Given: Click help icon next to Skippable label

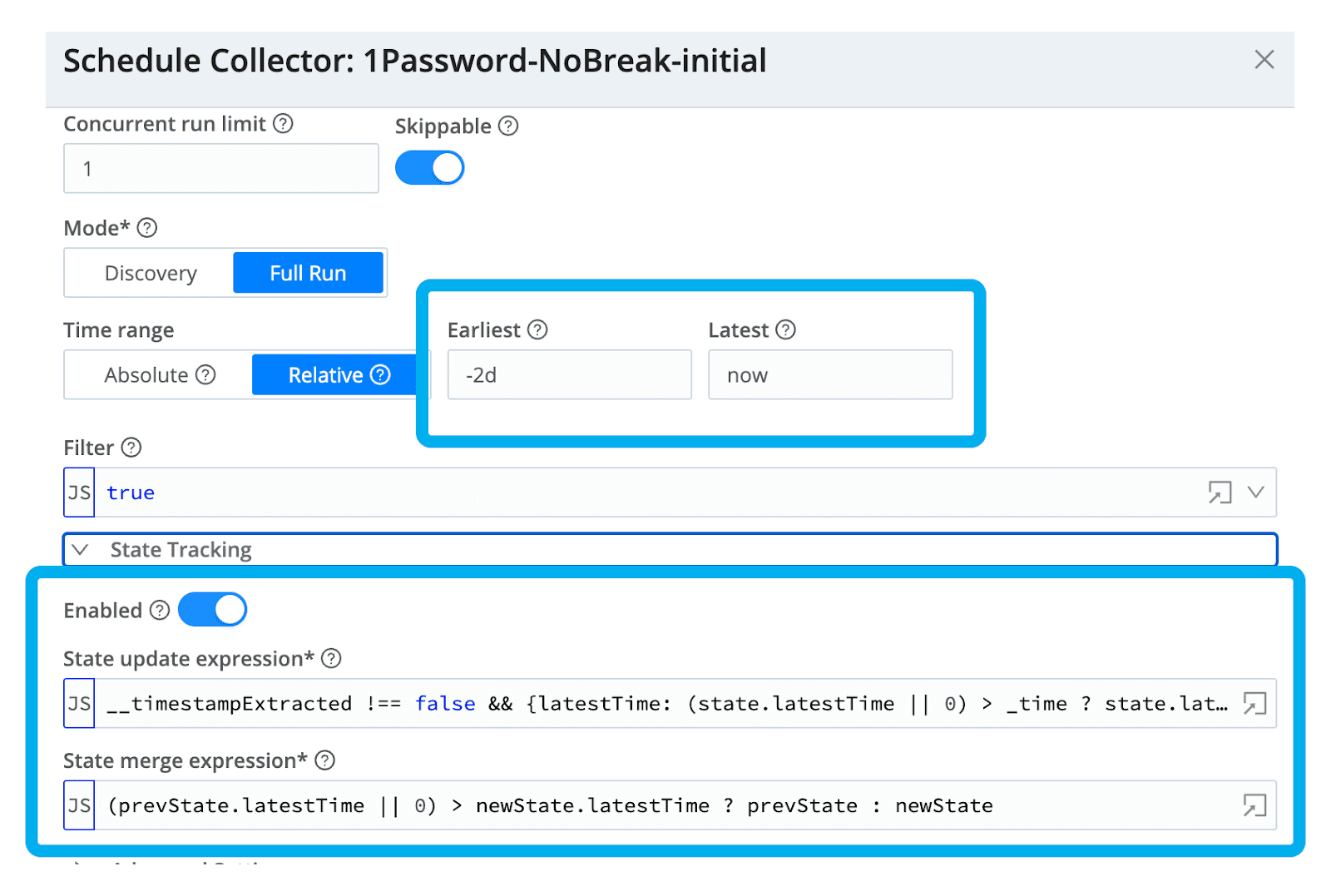Looking at the screenshot, I should [x=508, y=126].
